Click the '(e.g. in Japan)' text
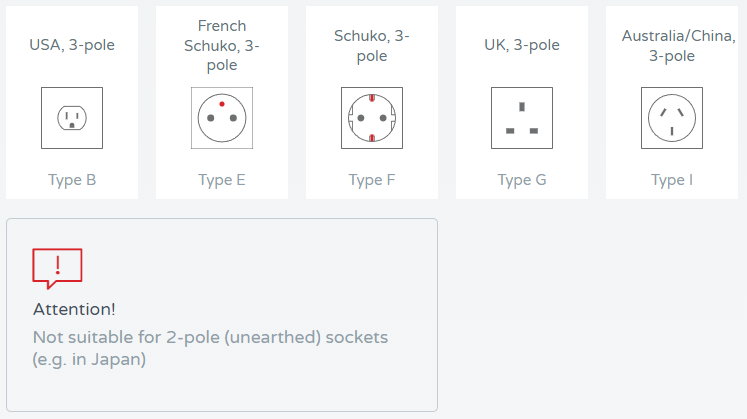The image size is (747, 419). coord(90,360)
